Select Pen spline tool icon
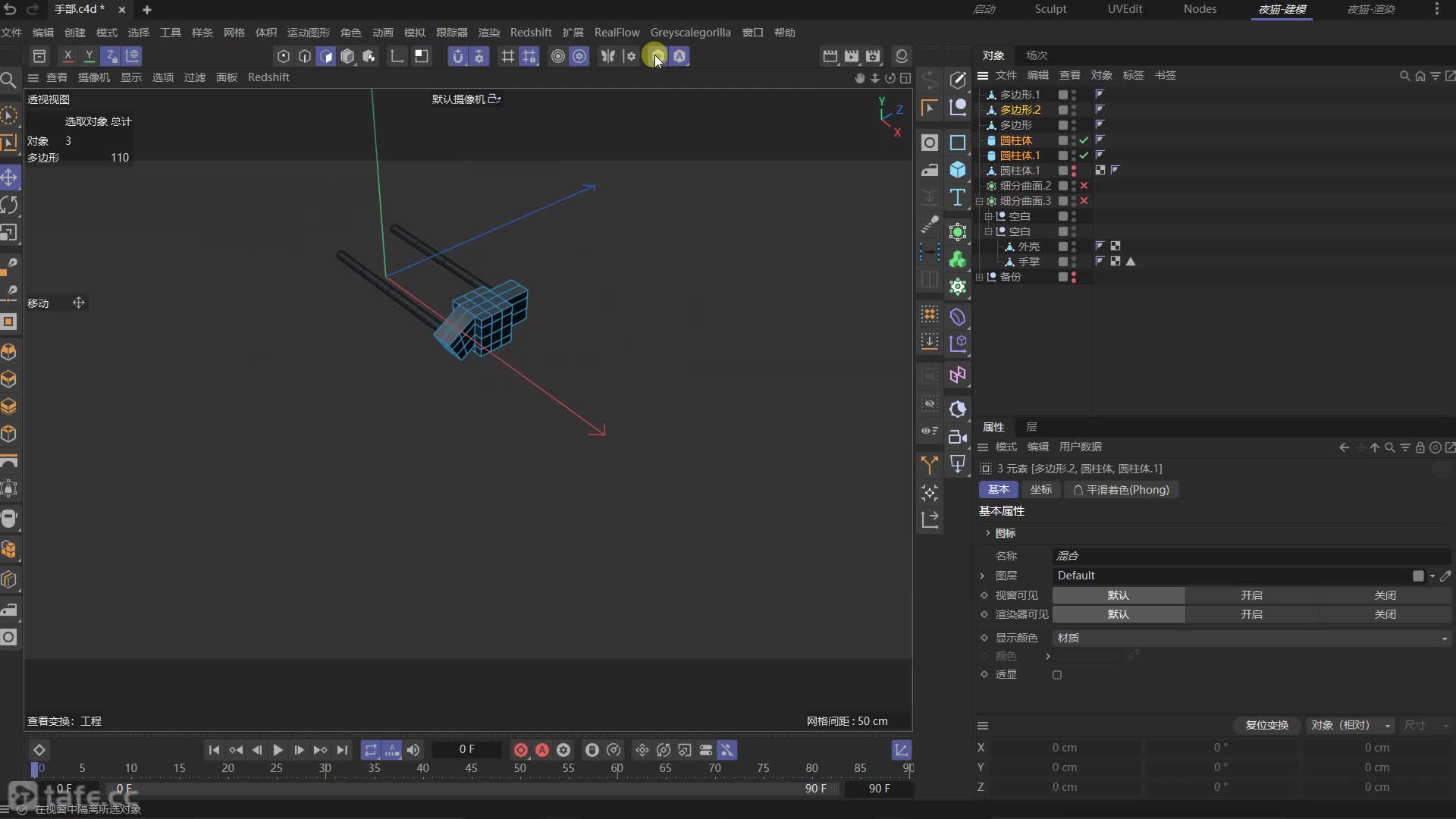This screenshot has width=1456, height=819. 958,80
